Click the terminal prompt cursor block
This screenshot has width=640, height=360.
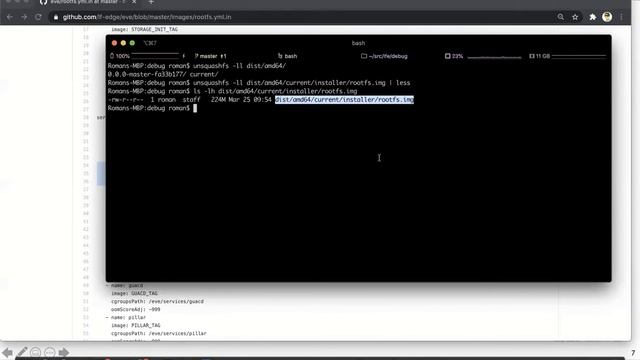coord(195,108)
